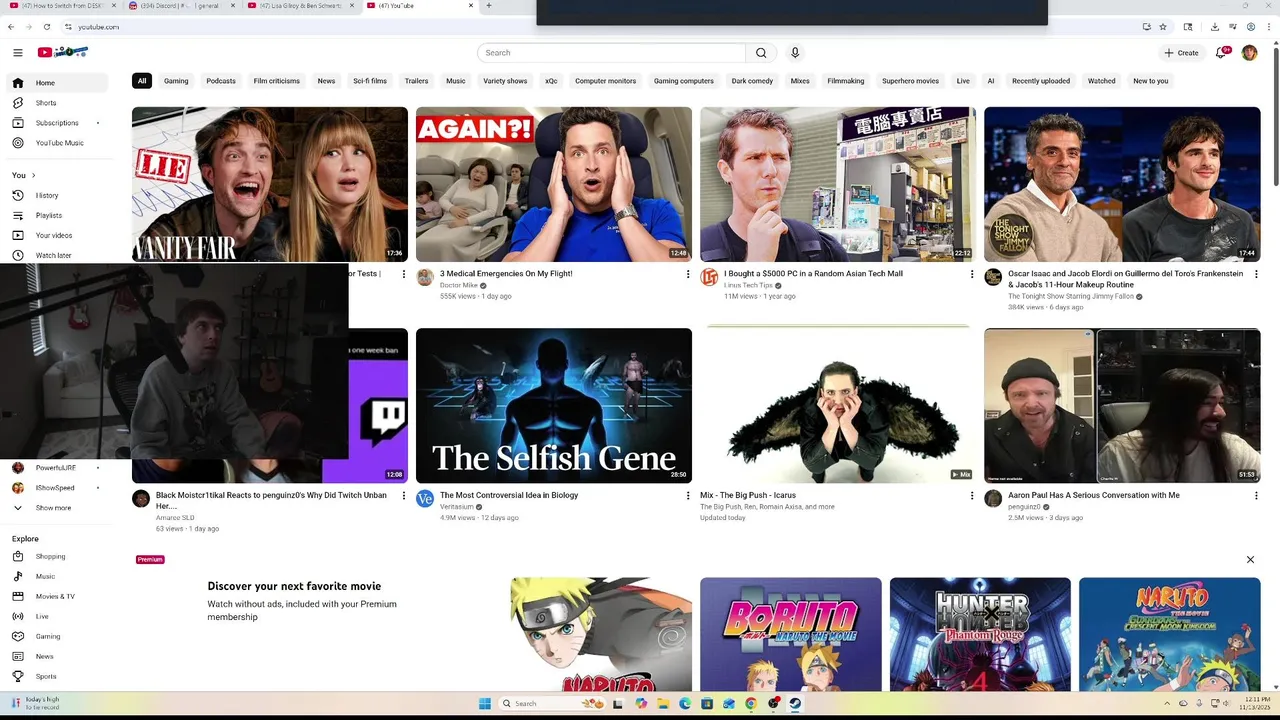The width and height of the screenshot is (1280, 720).
Task: Click the Create button
Action: point(1181,53)
